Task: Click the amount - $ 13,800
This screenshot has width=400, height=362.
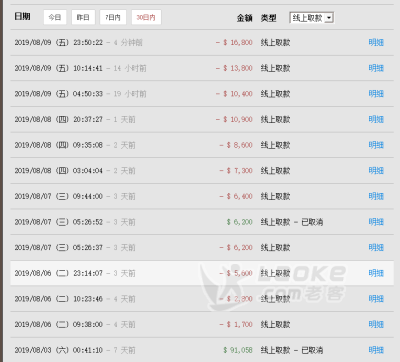Action: coord(234,68)
